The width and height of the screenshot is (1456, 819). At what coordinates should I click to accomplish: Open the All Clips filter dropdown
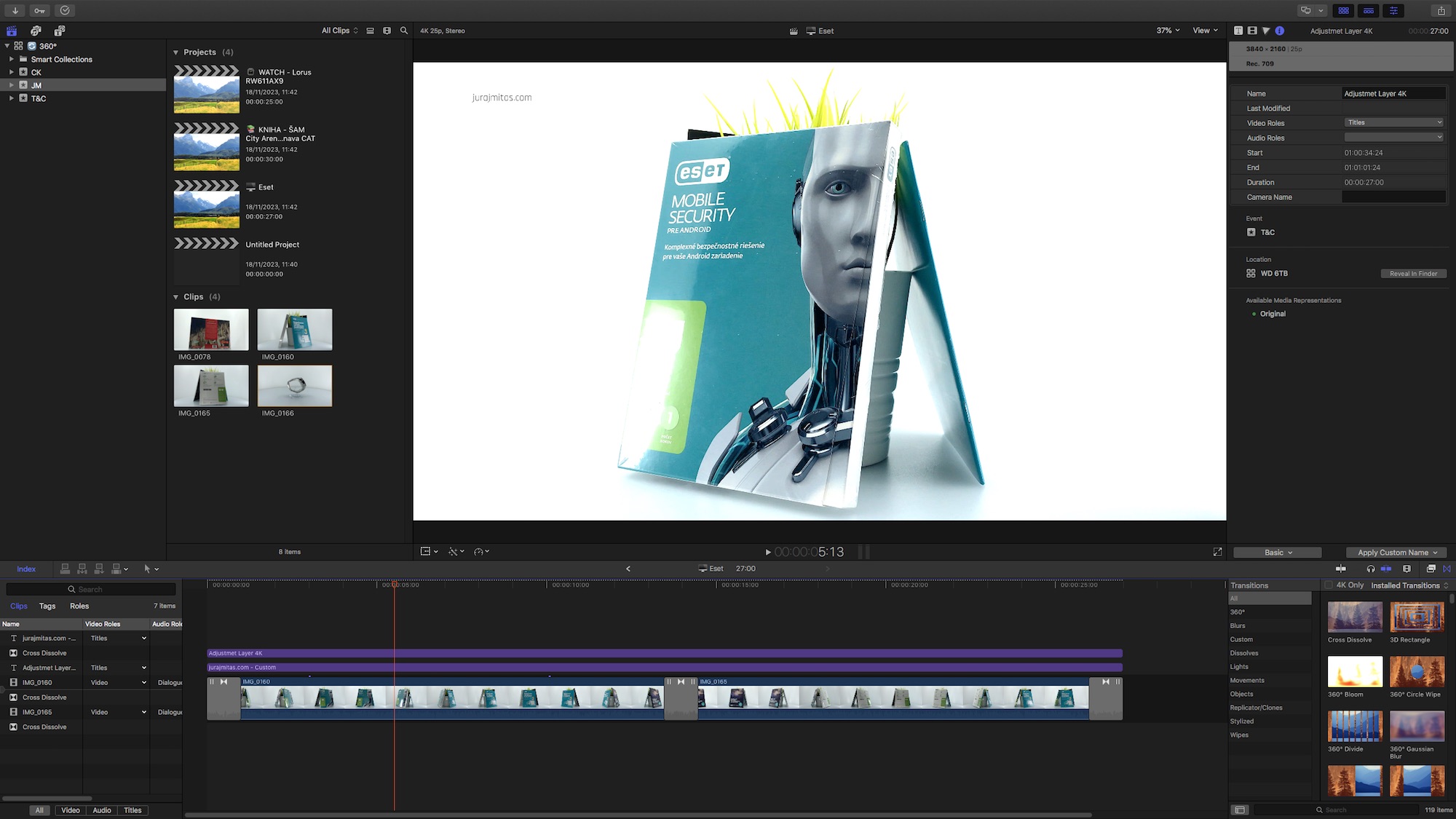coord(340,31)
